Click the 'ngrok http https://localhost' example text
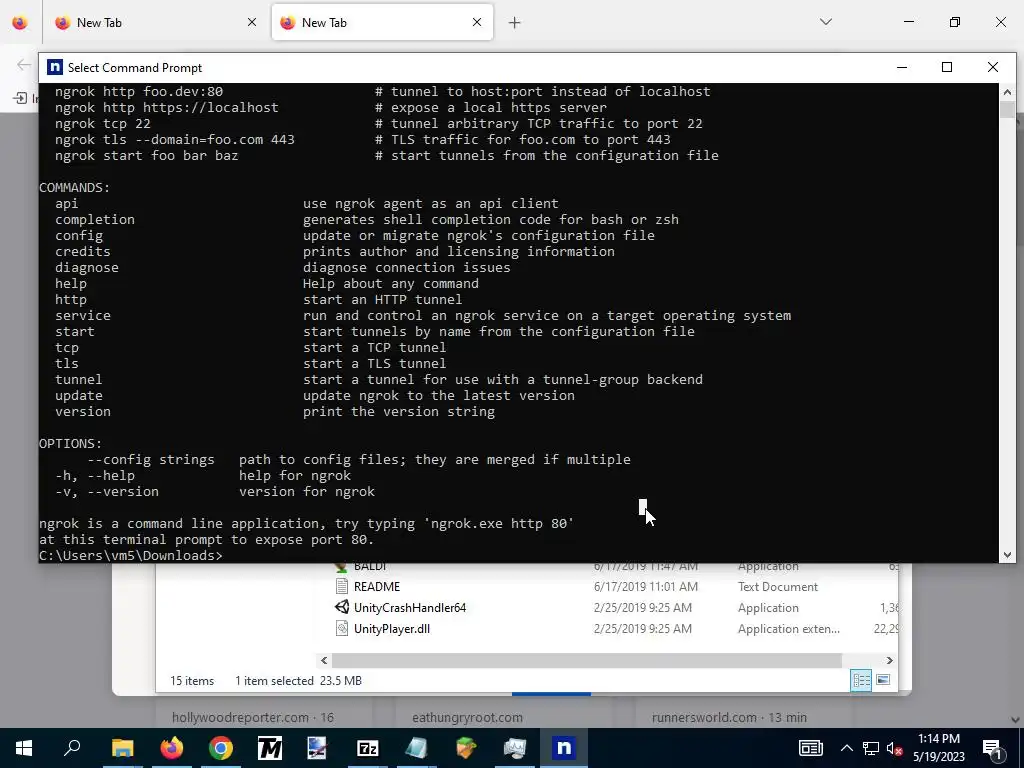Viewport: 1024px width, 768px height. pyautogui.click(x=167, y=107)
